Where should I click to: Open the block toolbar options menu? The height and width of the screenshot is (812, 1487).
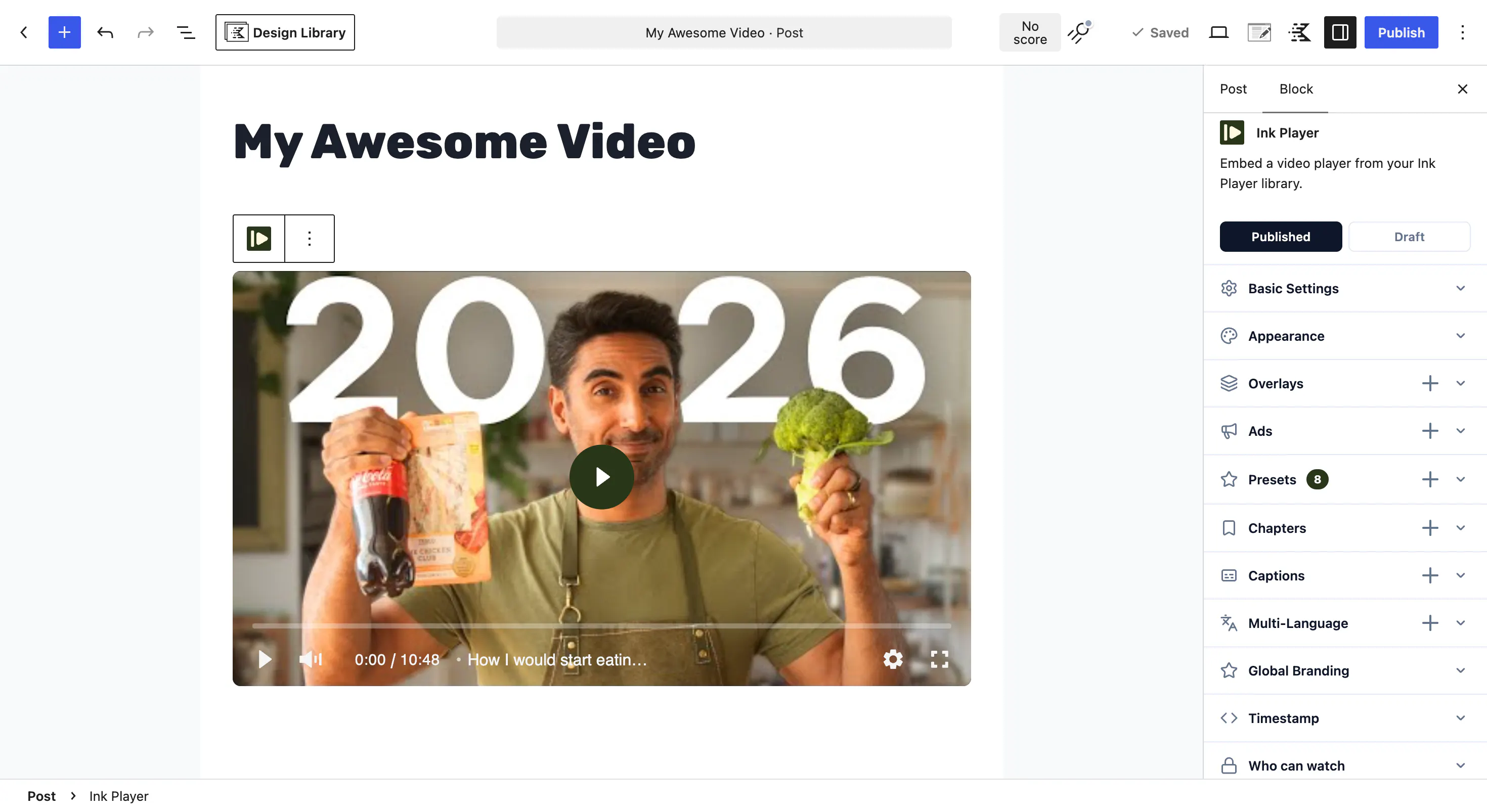coord(310,238)
